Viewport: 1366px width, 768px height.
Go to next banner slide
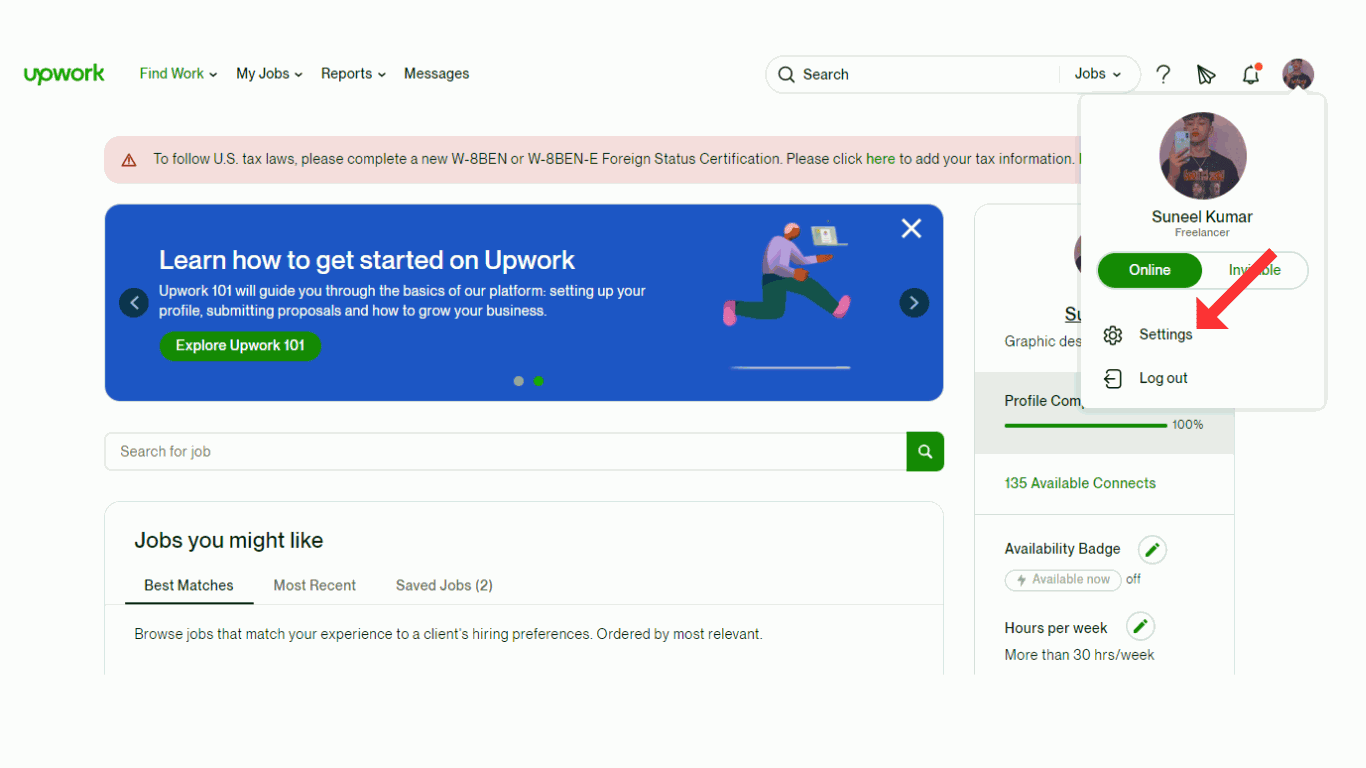pyautogui.click(x=914, y=303)
